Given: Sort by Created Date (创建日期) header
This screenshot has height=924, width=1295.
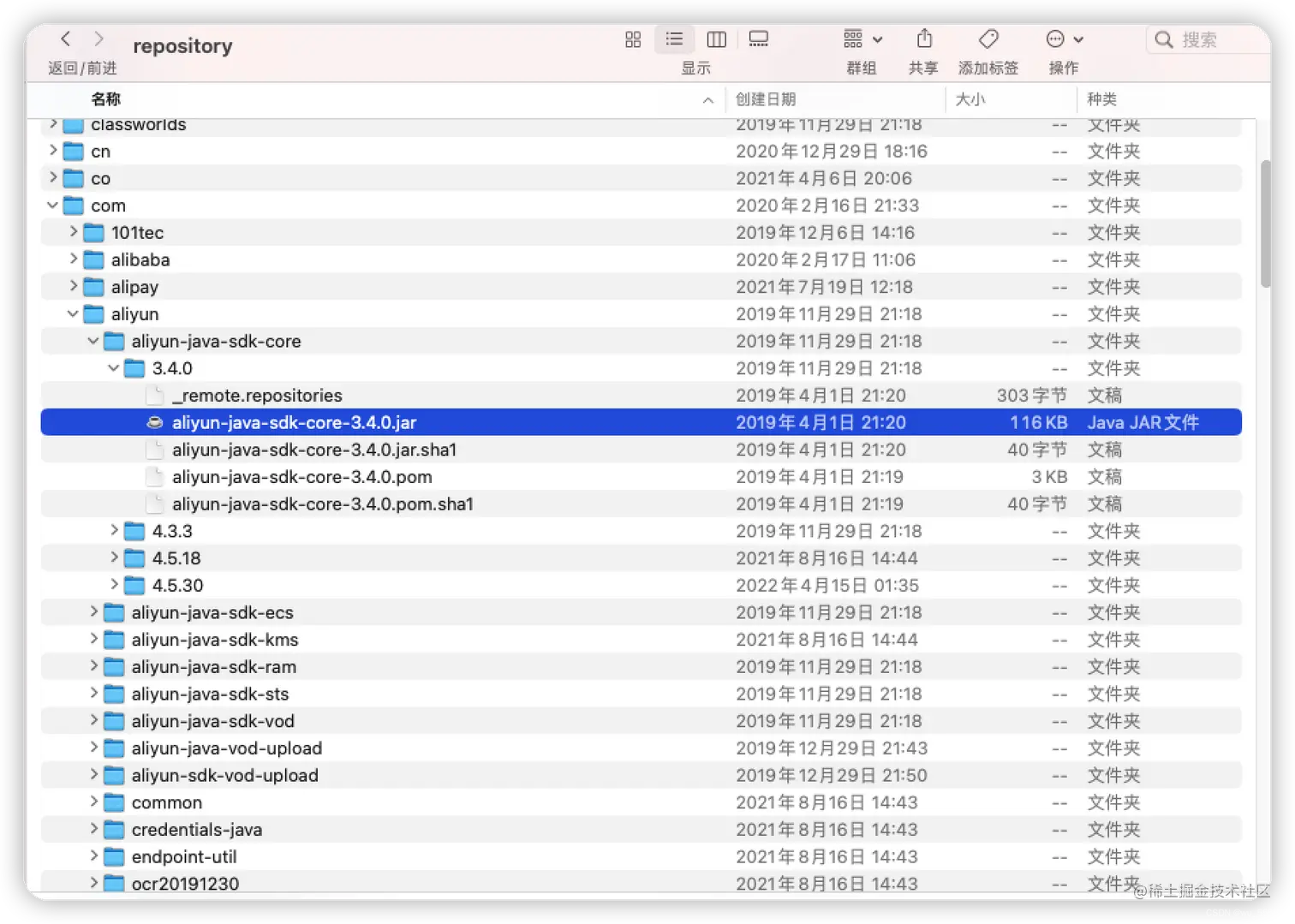Looking at the screenshot, I should 765,99.
